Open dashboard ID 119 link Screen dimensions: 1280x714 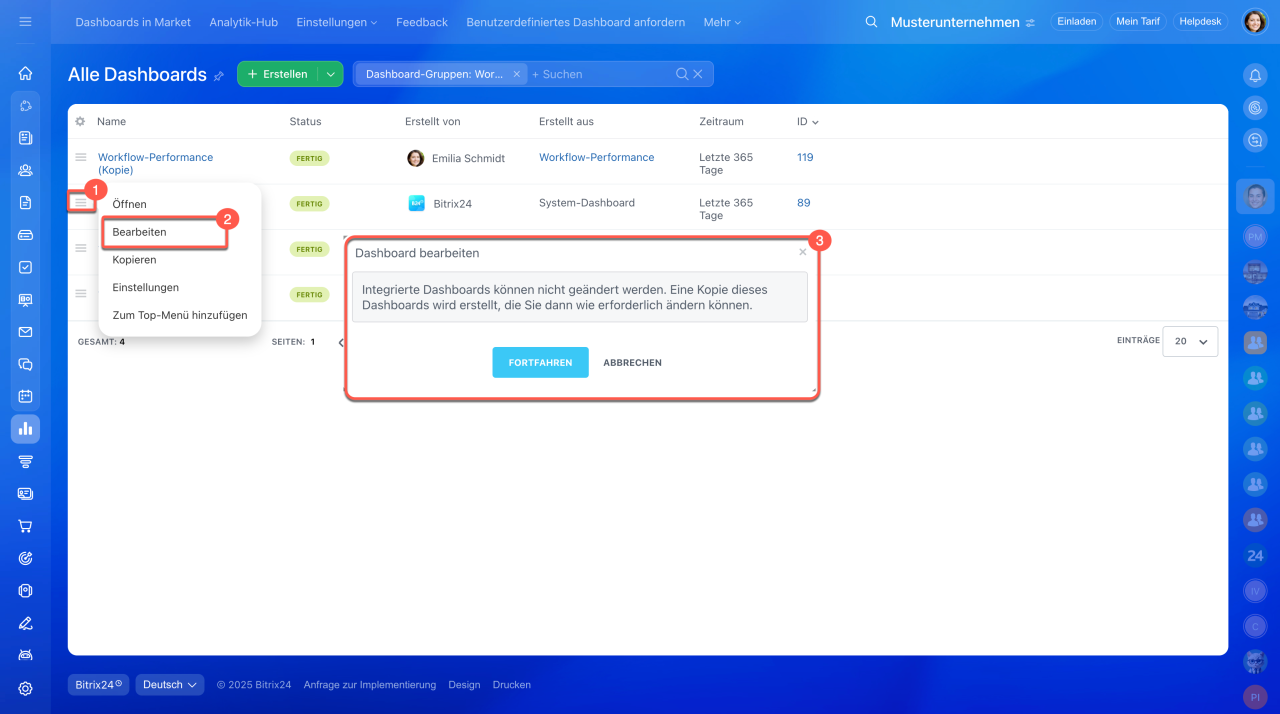point(805,158)
